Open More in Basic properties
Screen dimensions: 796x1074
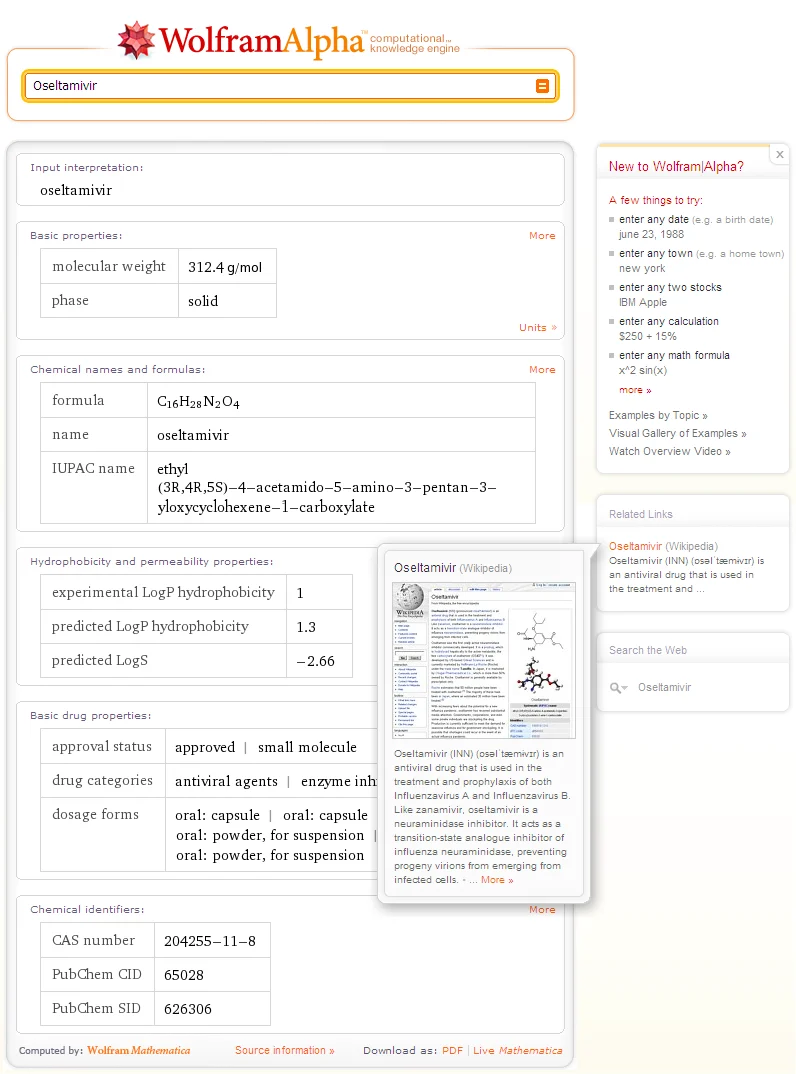tap(542, 236)
